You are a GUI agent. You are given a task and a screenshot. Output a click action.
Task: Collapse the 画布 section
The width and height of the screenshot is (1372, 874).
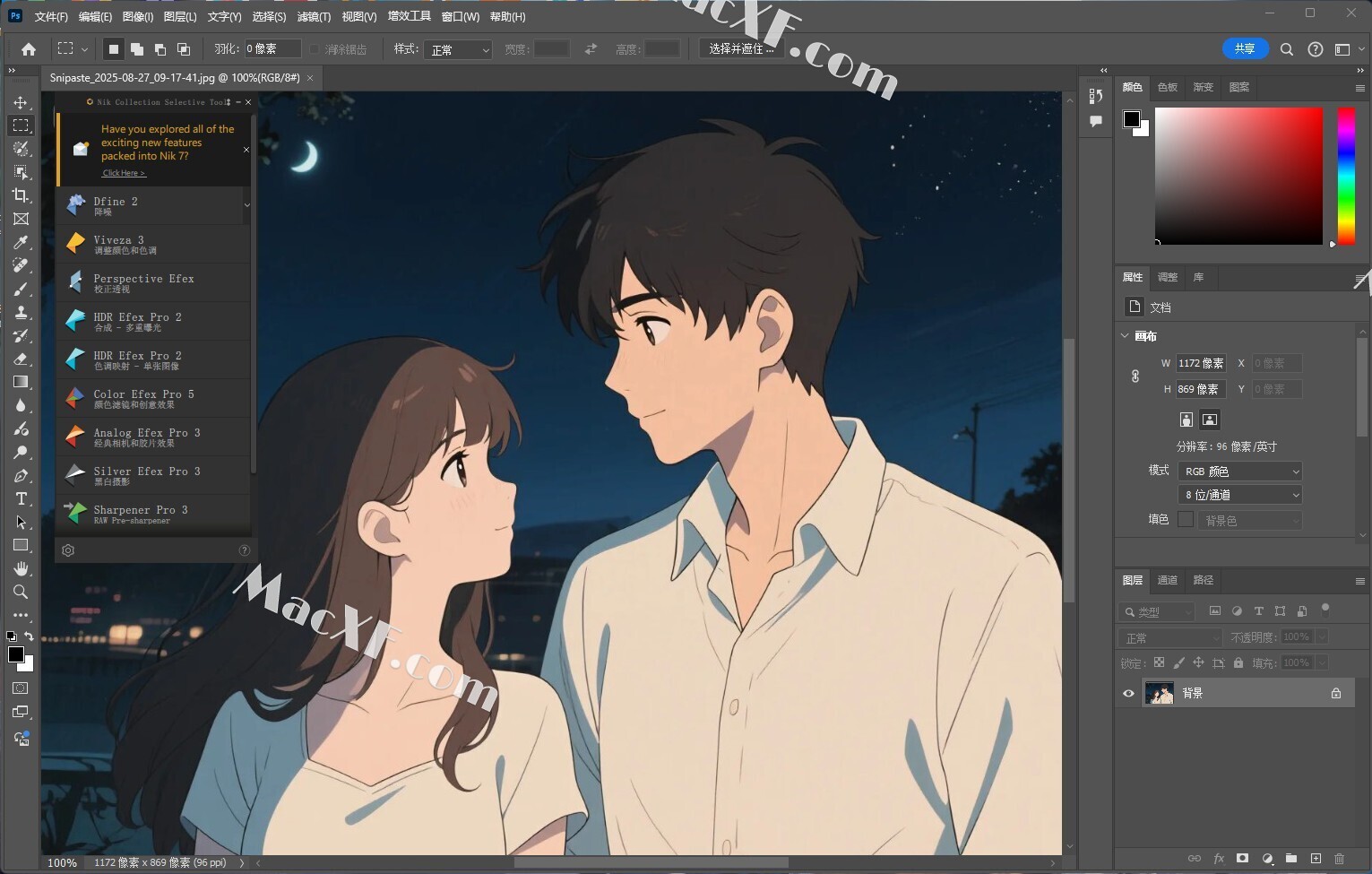[1126, 336]
